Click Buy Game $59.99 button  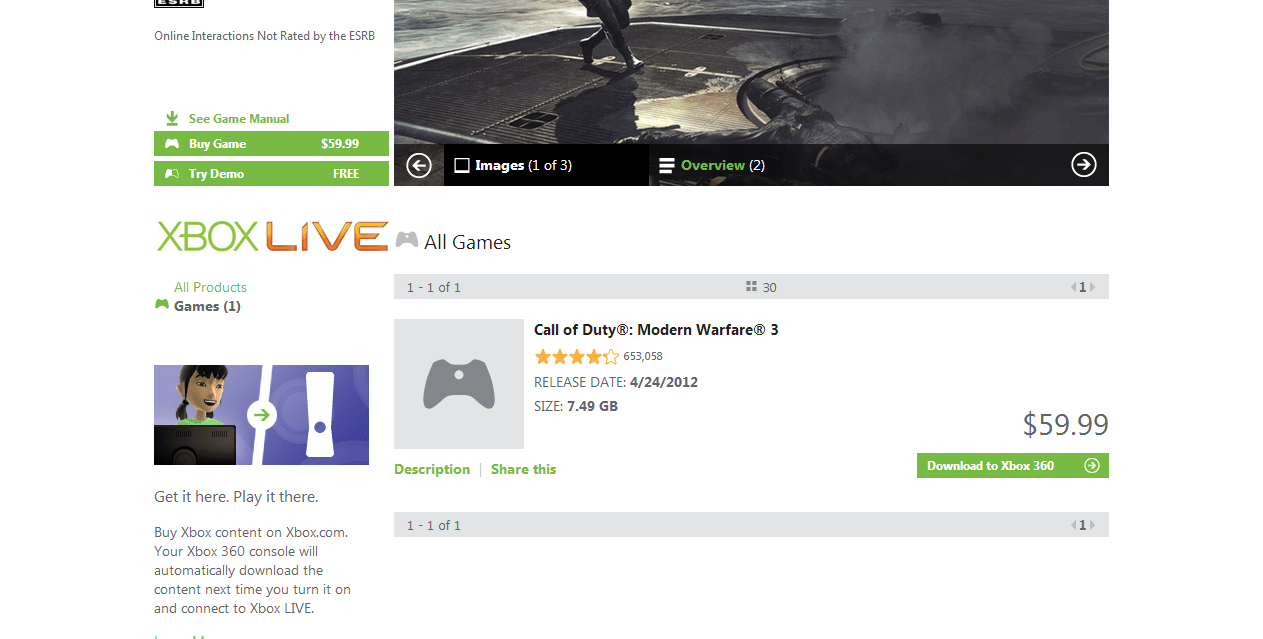coord(271,143)
